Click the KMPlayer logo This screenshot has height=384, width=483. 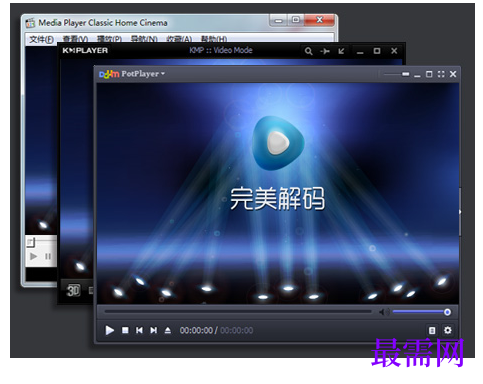click(x=85, y=51)
